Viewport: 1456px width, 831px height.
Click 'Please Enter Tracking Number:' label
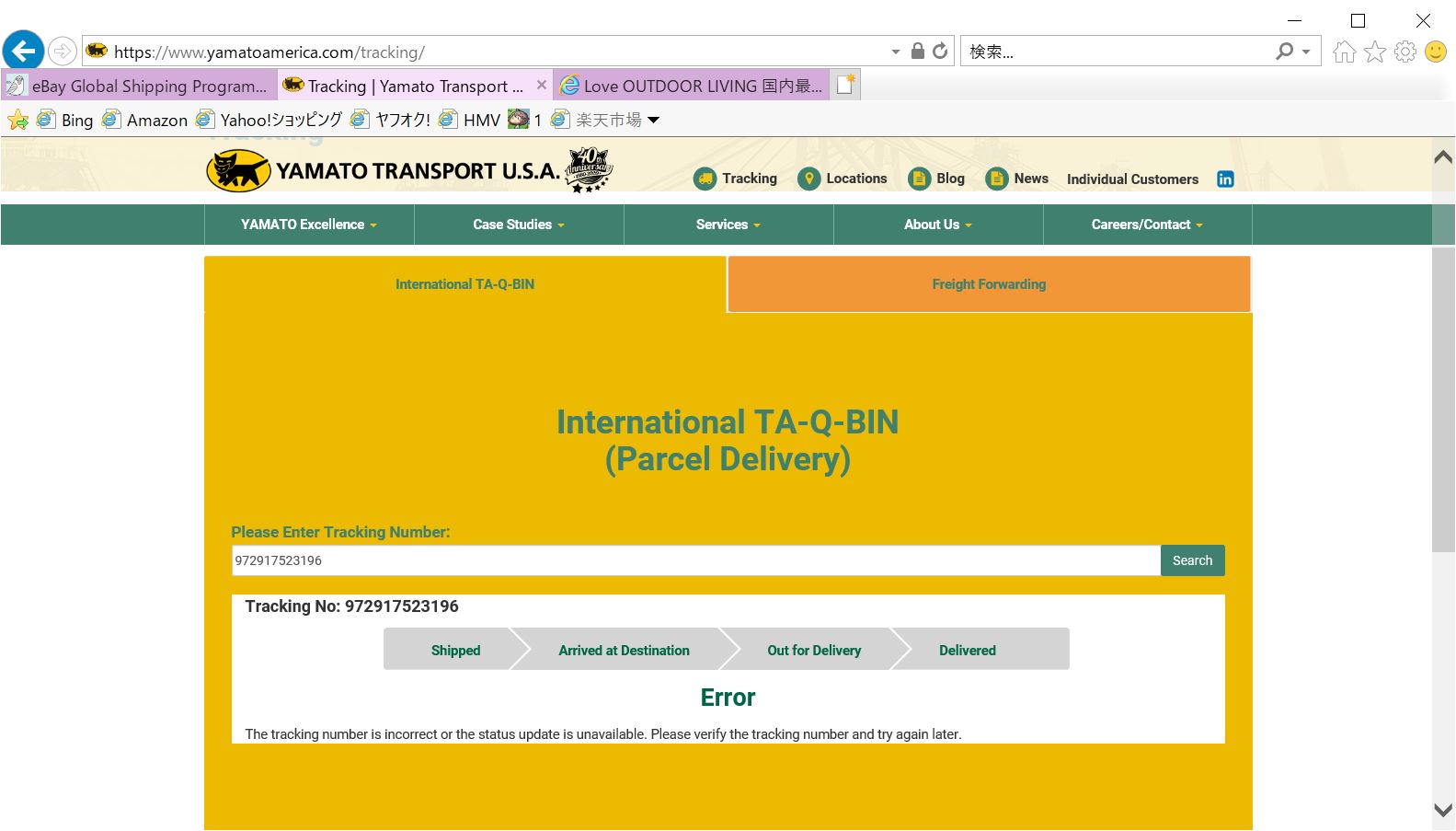(340, 532)
